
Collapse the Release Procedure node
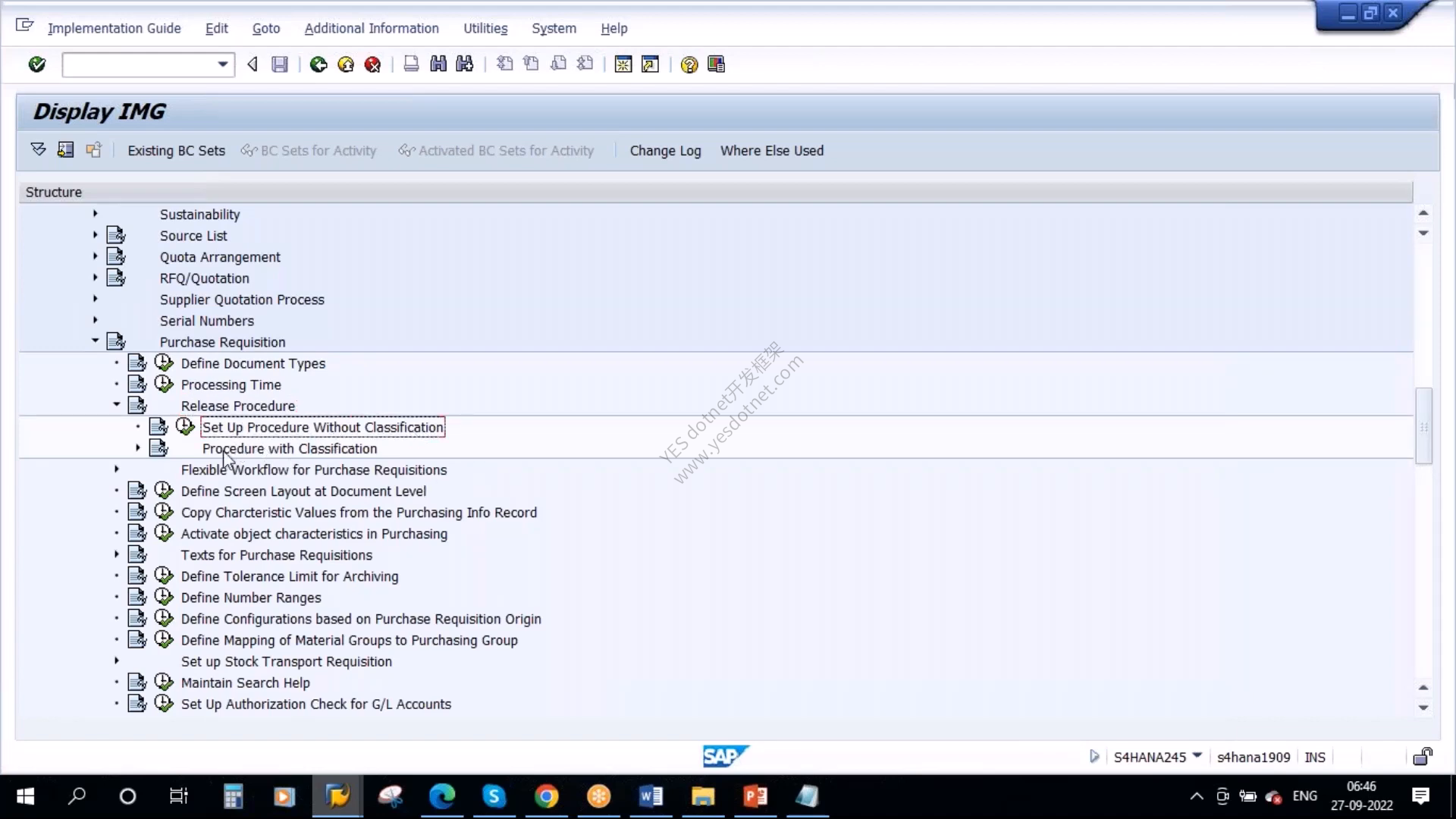[x=116, y=404]
